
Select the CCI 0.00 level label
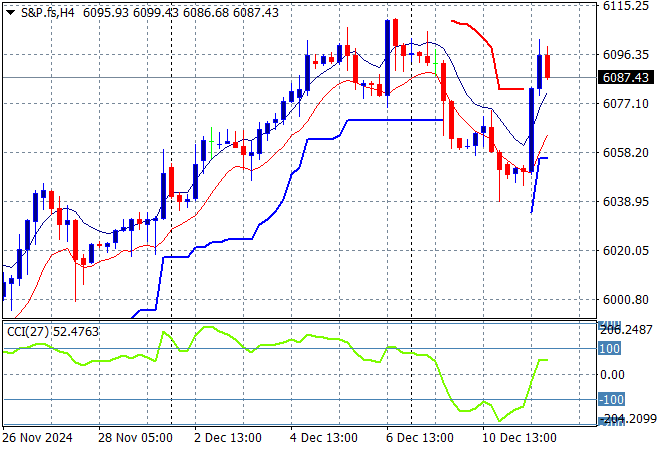[x=612, y=375]
